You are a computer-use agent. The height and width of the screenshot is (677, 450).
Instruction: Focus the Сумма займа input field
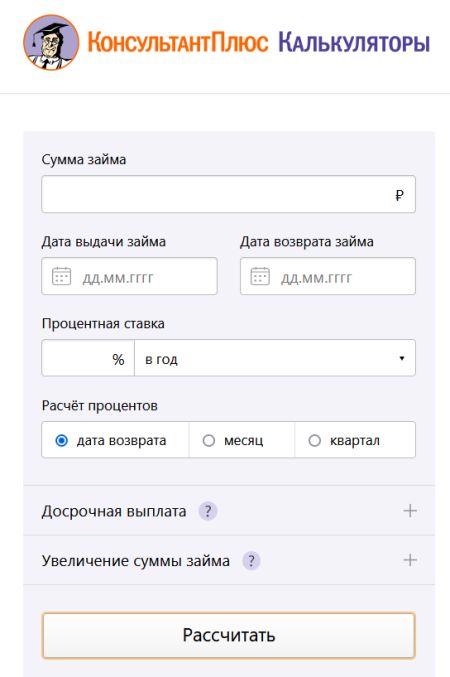[x=228, y=194]
